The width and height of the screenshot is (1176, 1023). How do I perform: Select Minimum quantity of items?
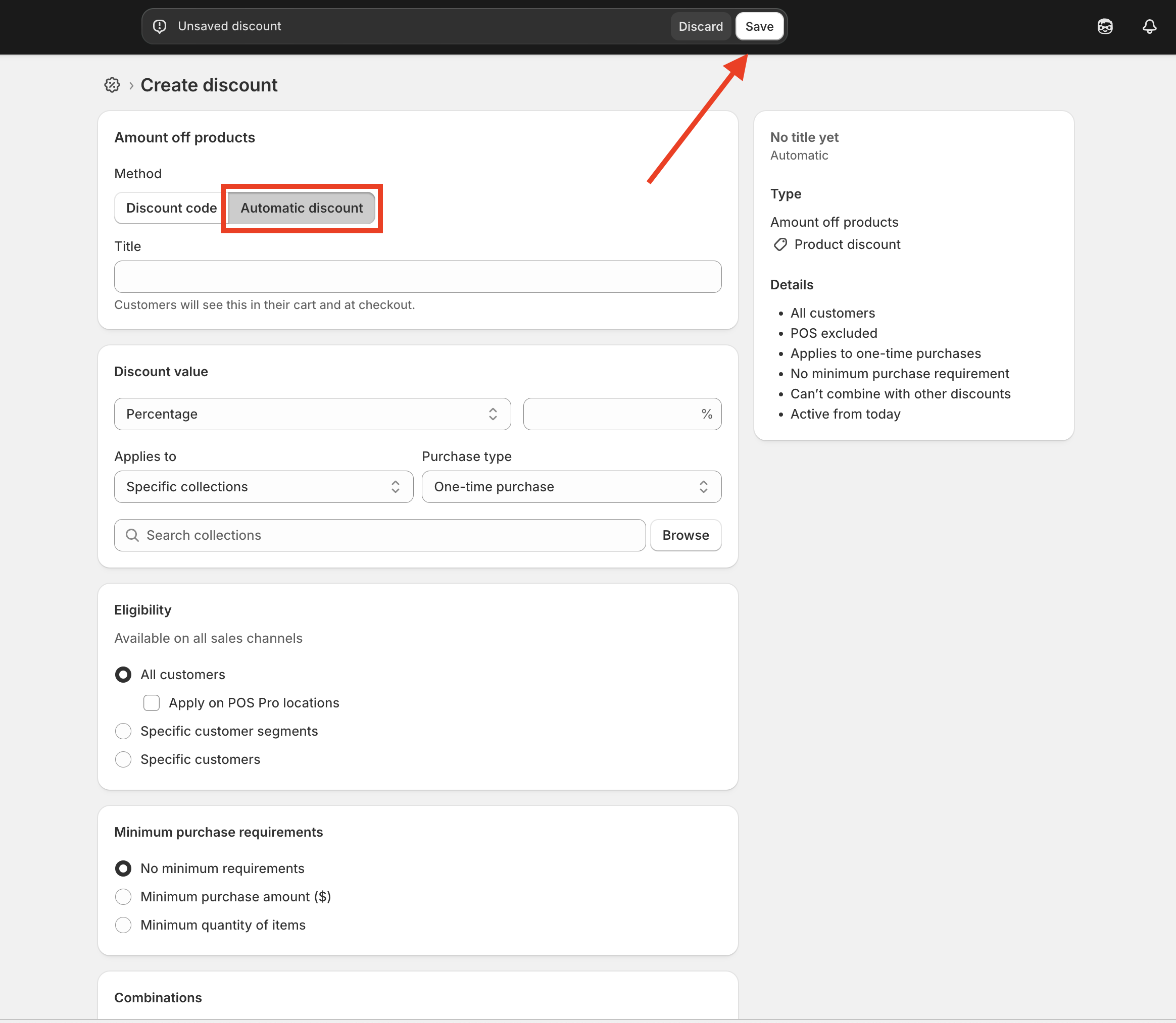click(123, 925)
